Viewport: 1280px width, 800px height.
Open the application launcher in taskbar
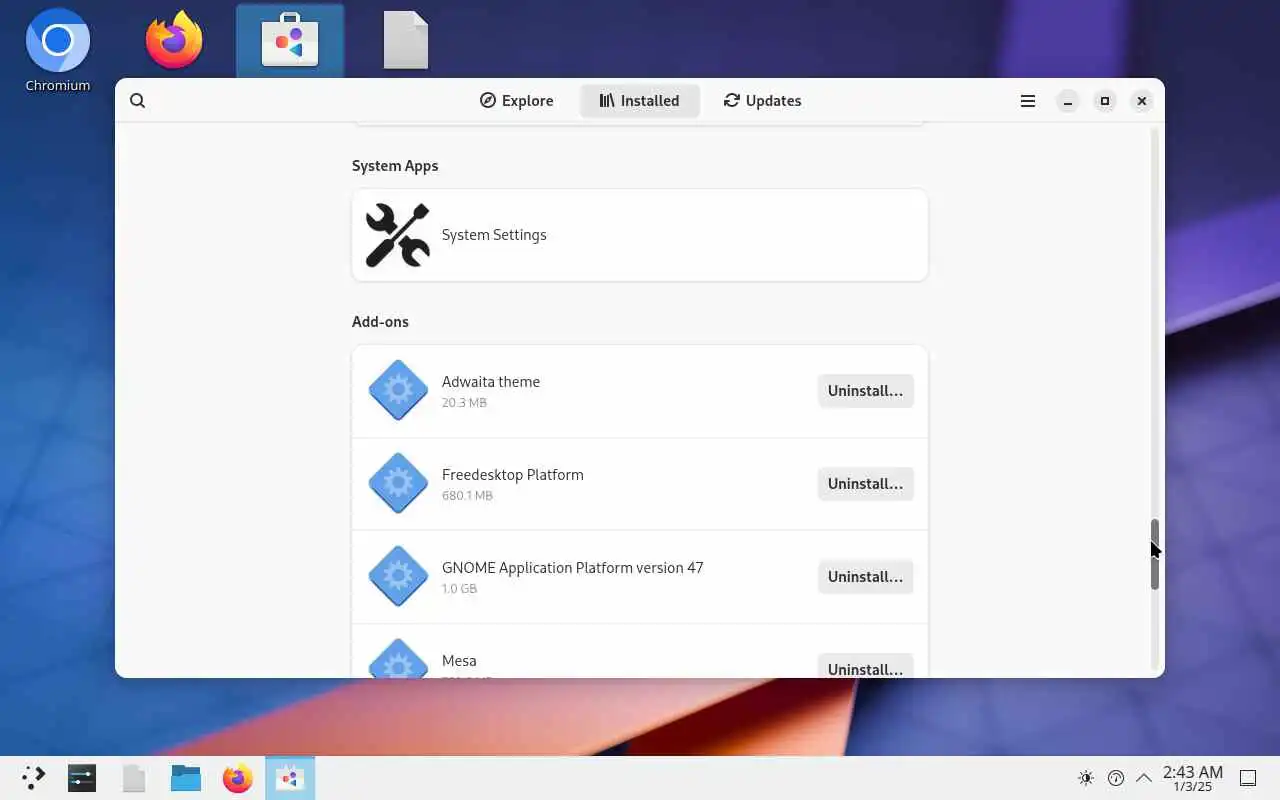(x=34, y=778)
